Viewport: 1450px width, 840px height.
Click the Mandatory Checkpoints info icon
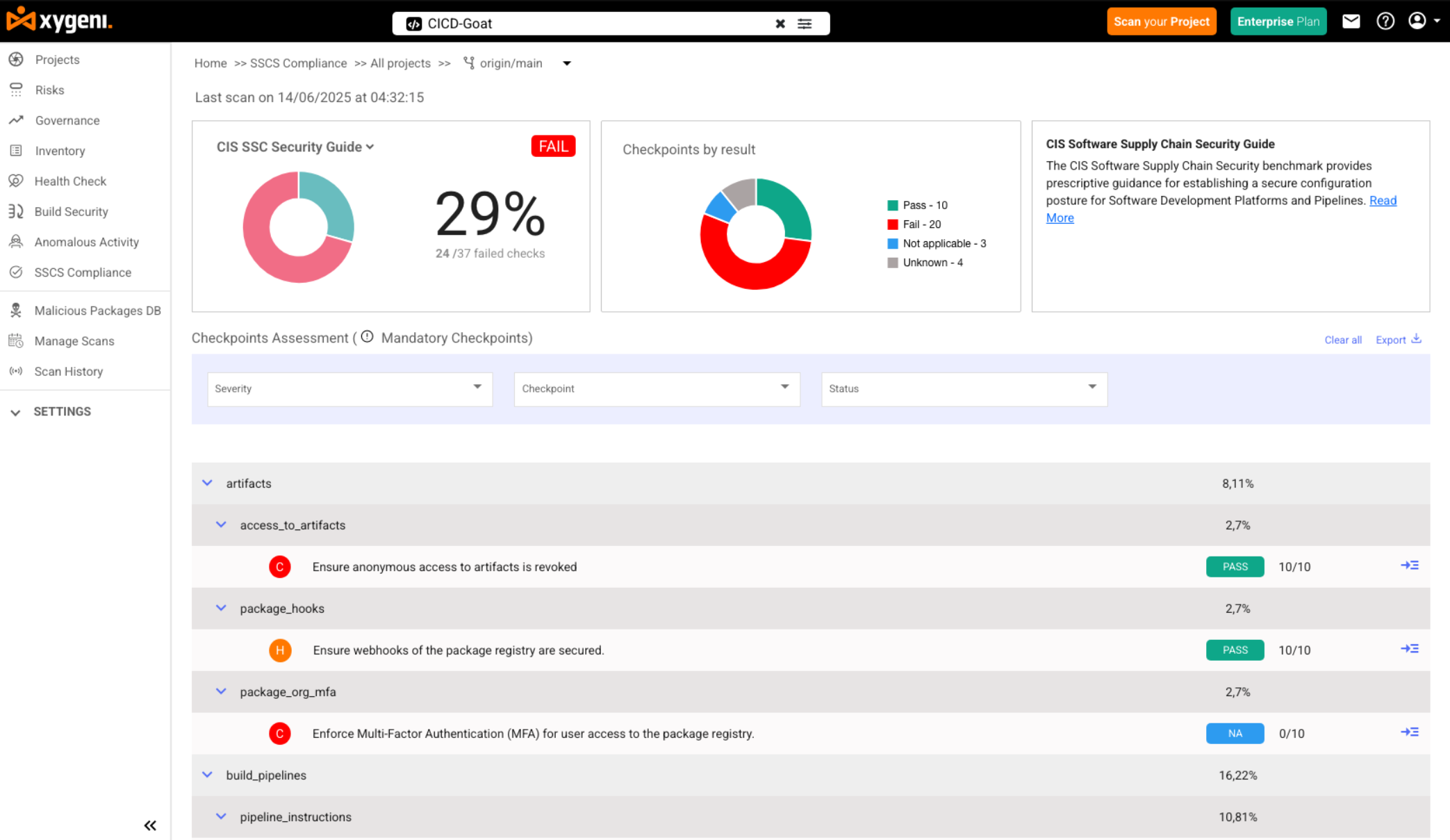point(368,337)
